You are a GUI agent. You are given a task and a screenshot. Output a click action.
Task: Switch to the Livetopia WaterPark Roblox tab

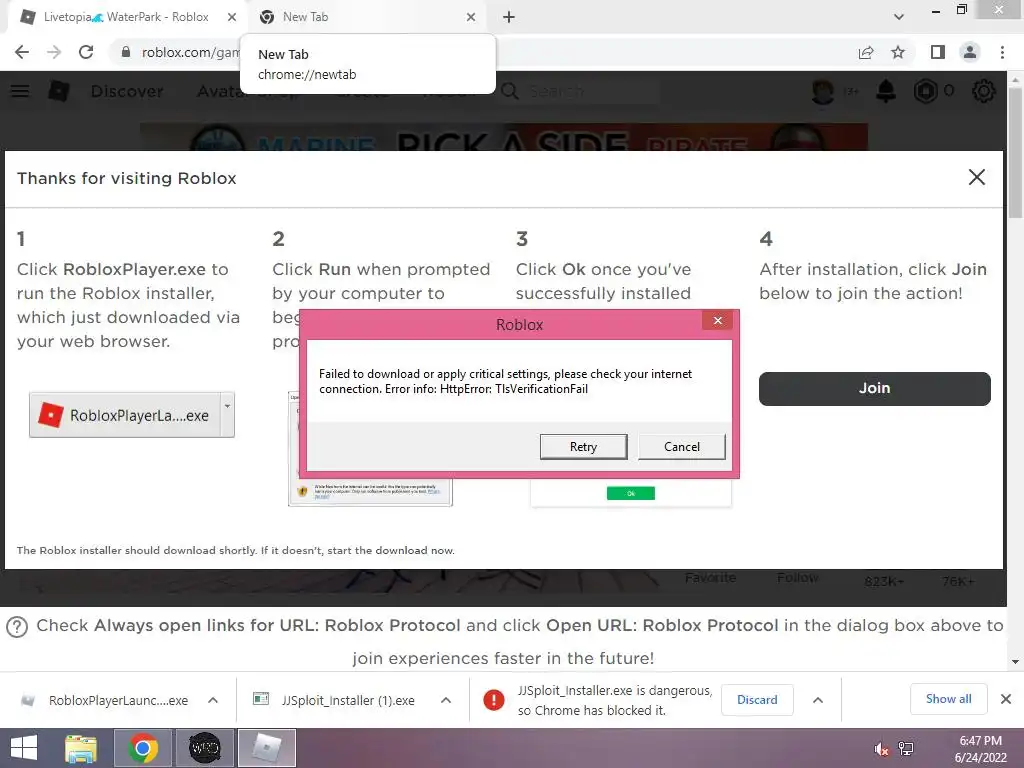point(126,17)
